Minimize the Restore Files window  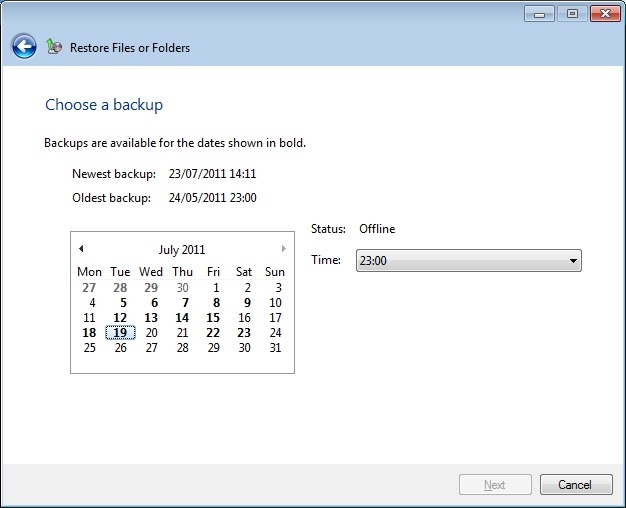541,13
